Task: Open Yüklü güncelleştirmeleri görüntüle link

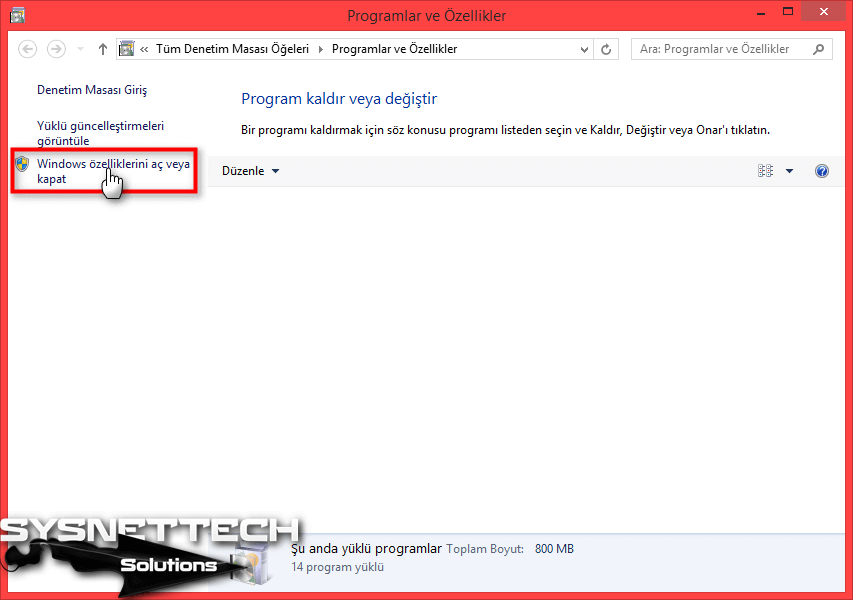Action: coord(100,133)
